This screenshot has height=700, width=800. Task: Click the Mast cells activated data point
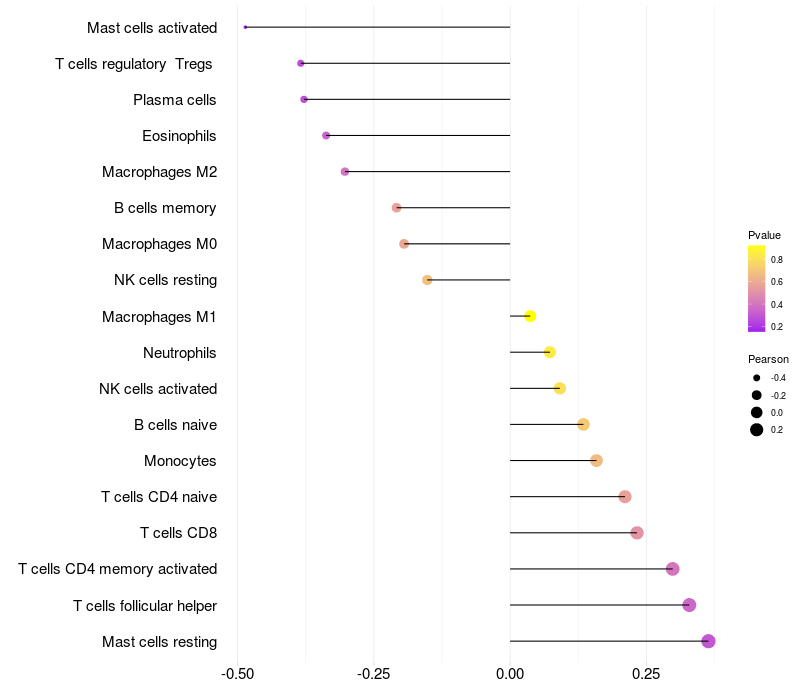point(245,27)
